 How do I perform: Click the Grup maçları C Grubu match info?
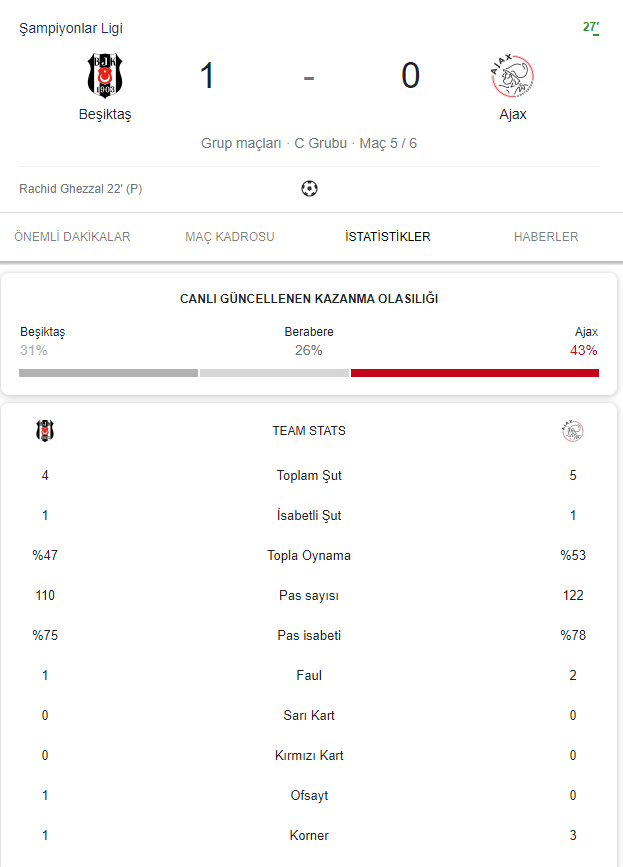[x=309, y=143]
